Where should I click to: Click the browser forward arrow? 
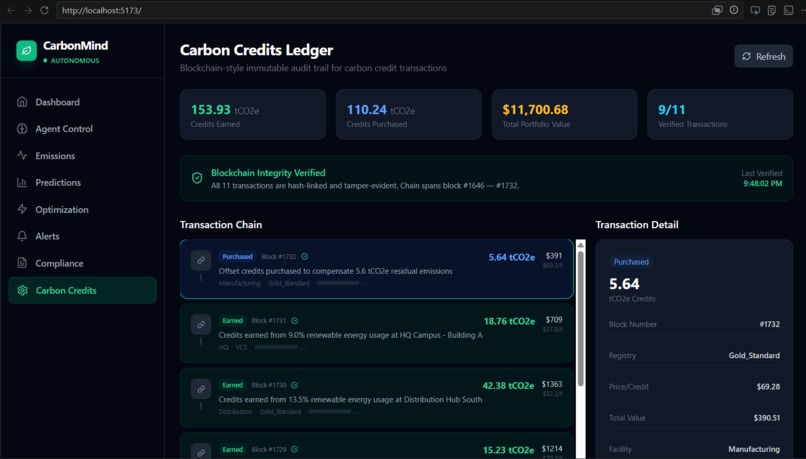click(28, 10)
